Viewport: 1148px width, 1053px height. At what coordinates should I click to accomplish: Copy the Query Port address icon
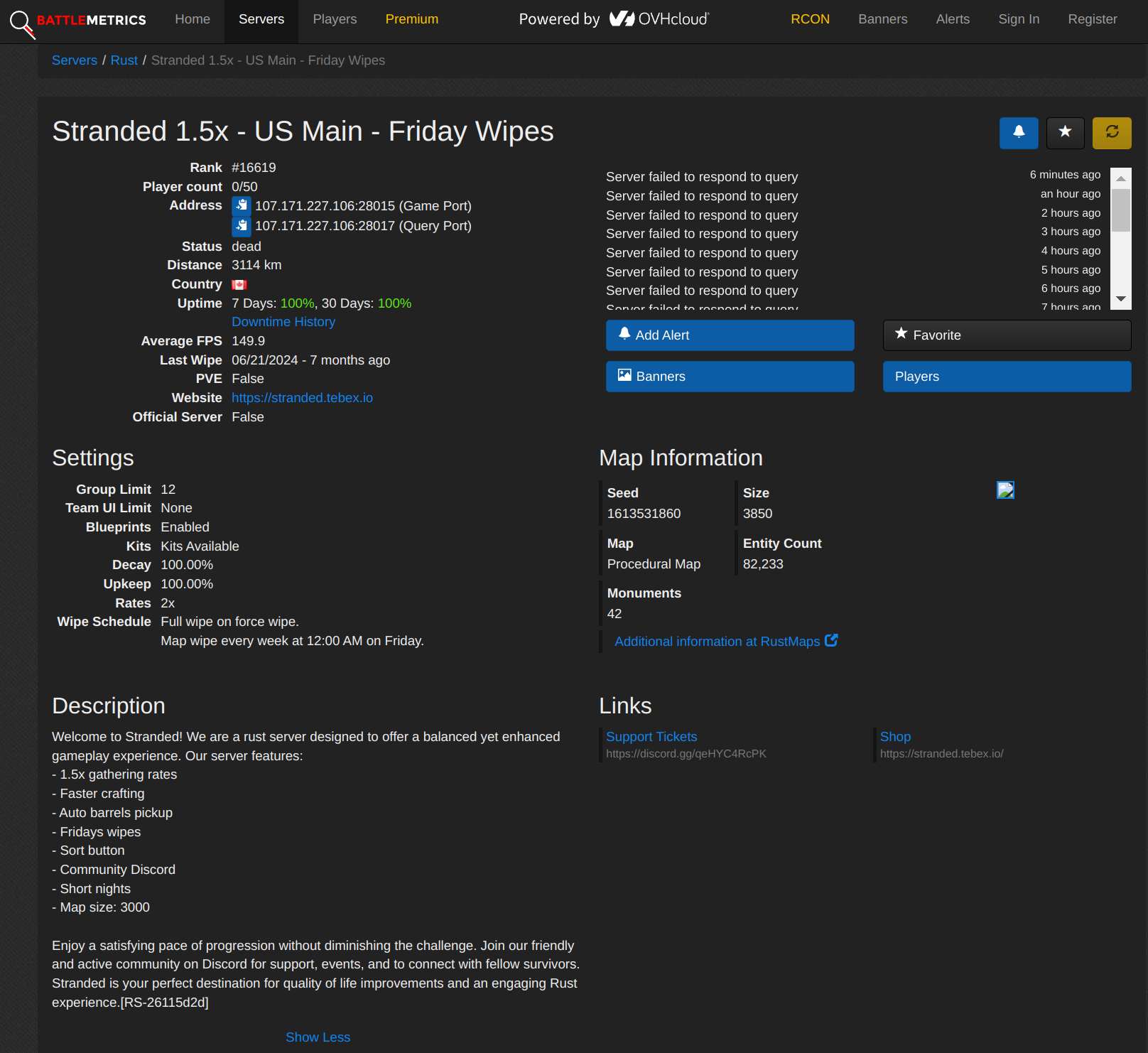coord(242,226)
